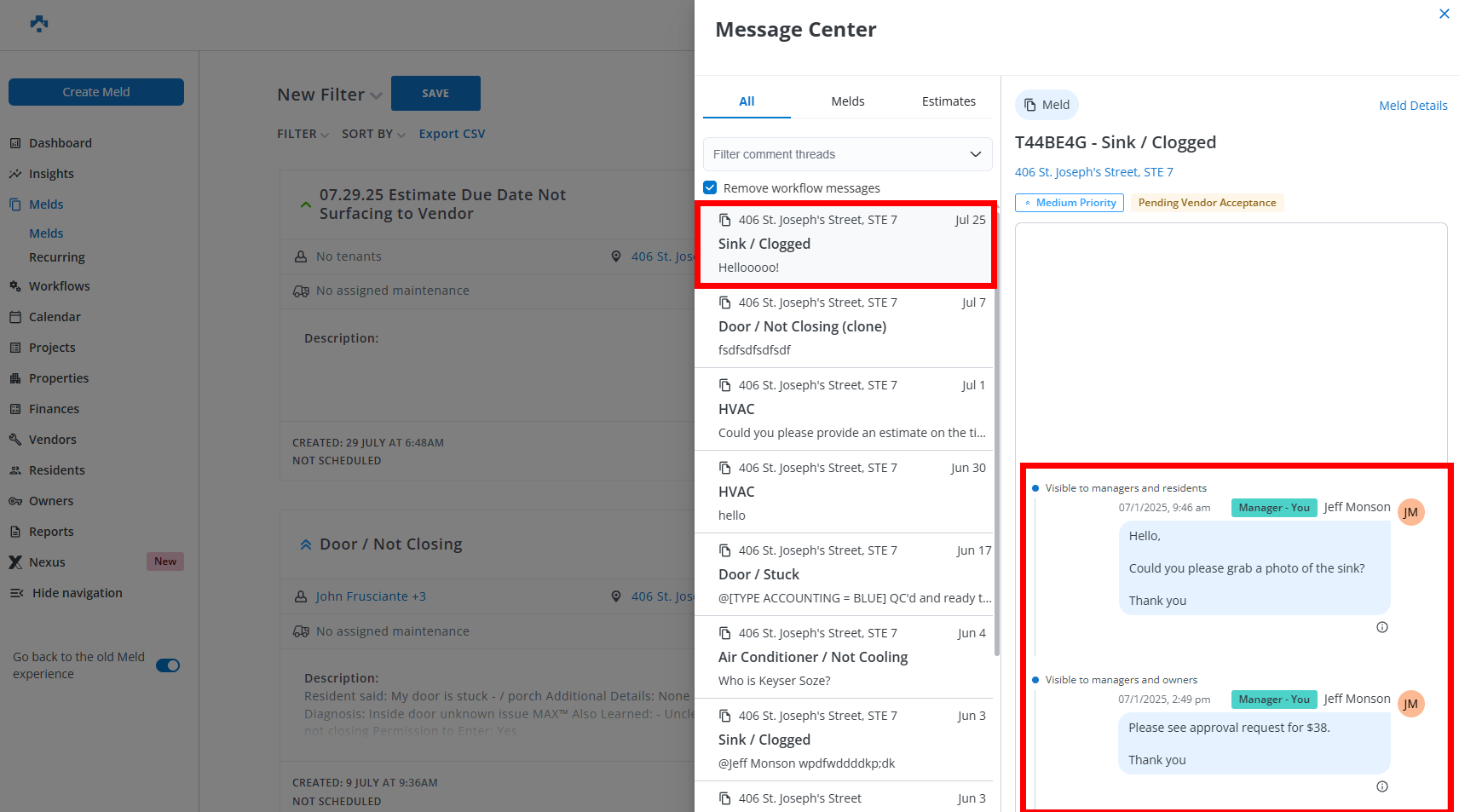This screenshot has width=1459, height=812.
Task: Click Hide navigation icon
Action: click(x=16, y=593)
